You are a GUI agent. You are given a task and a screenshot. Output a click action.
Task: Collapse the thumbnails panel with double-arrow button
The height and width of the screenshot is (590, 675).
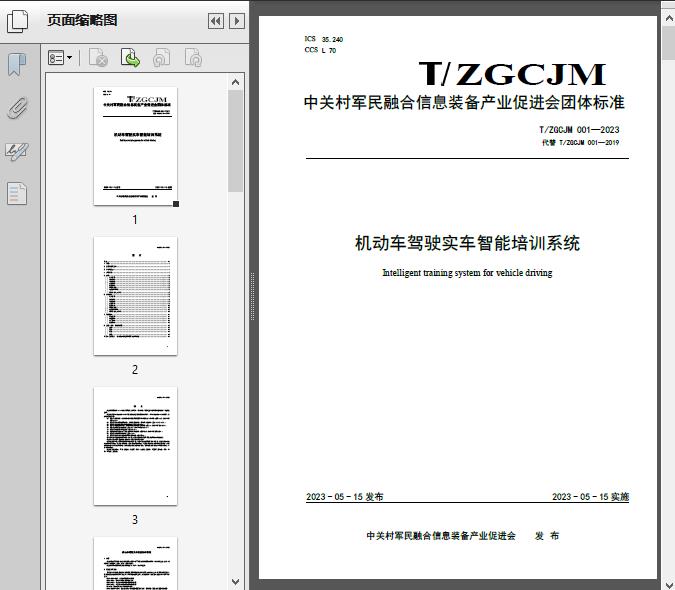(x=215, y=21)
